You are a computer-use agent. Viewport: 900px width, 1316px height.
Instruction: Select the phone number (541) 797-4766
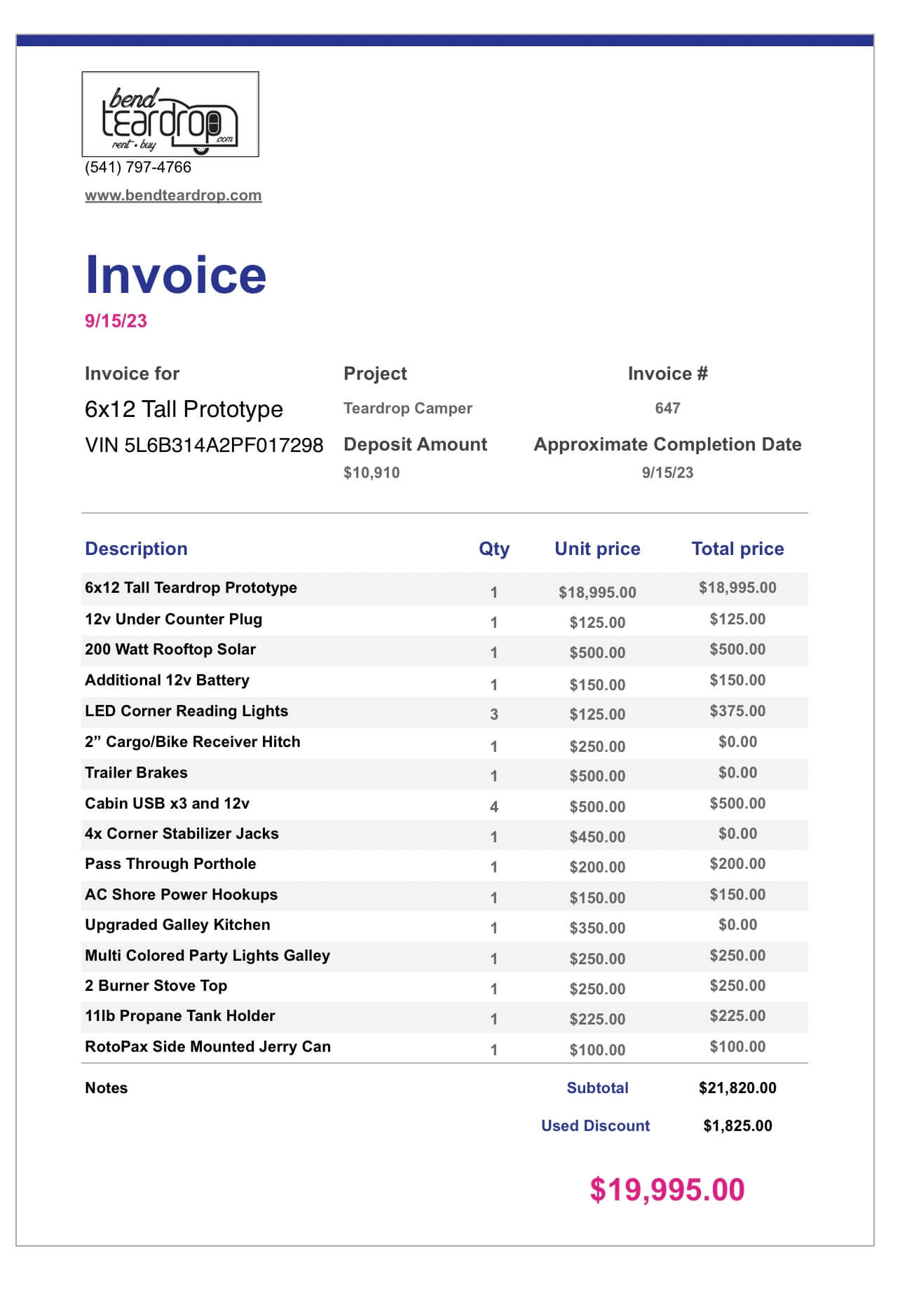138,167
